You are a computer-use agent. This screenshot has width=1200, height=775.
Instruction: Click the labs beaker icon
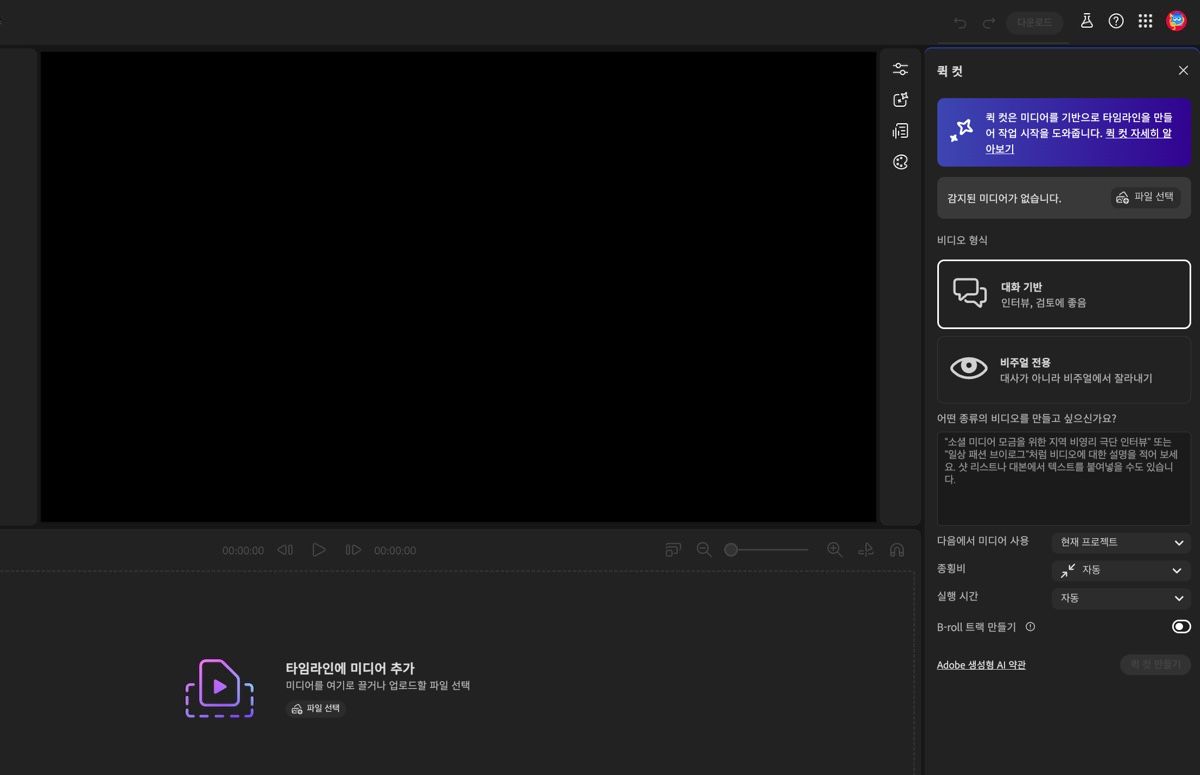tap(1086, 21)
